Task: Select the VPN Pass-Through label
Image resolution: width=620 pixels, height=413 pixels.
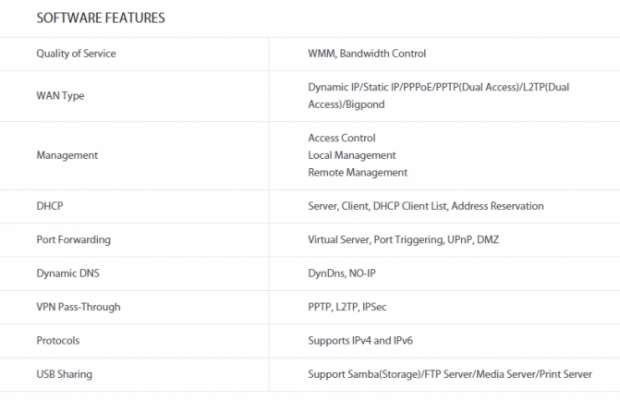Action: pyautogui.click(x=78, y=307)
